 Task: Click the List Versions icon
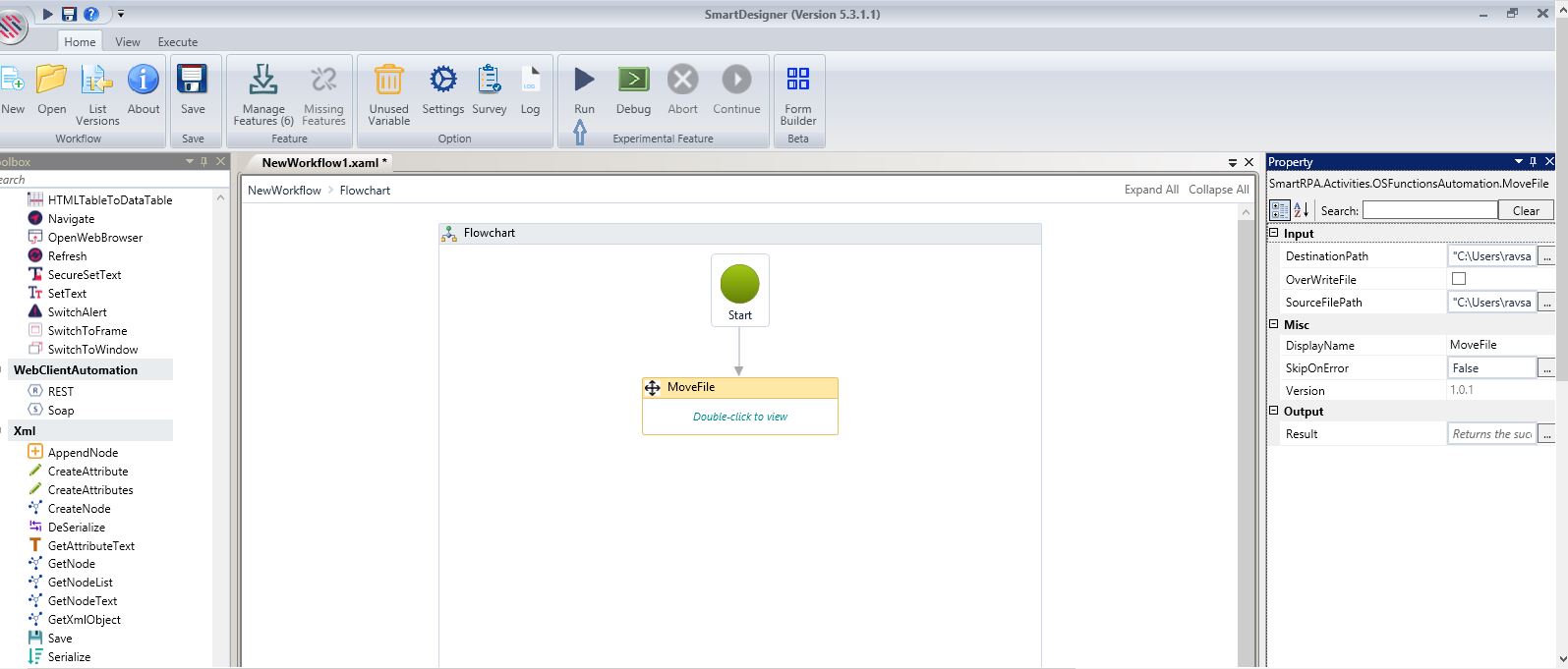97,80
